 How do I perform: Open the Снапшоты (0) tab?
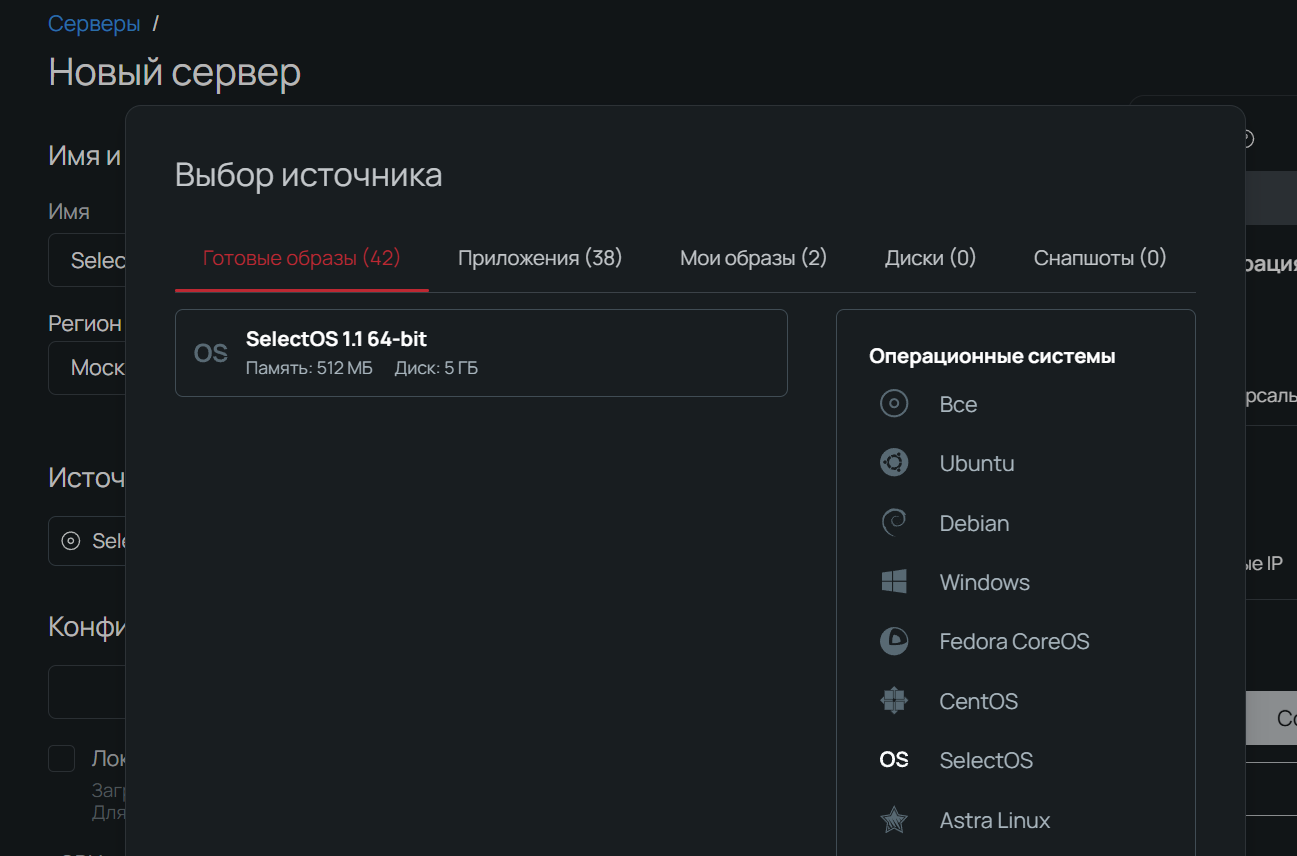click(1099, 258)
